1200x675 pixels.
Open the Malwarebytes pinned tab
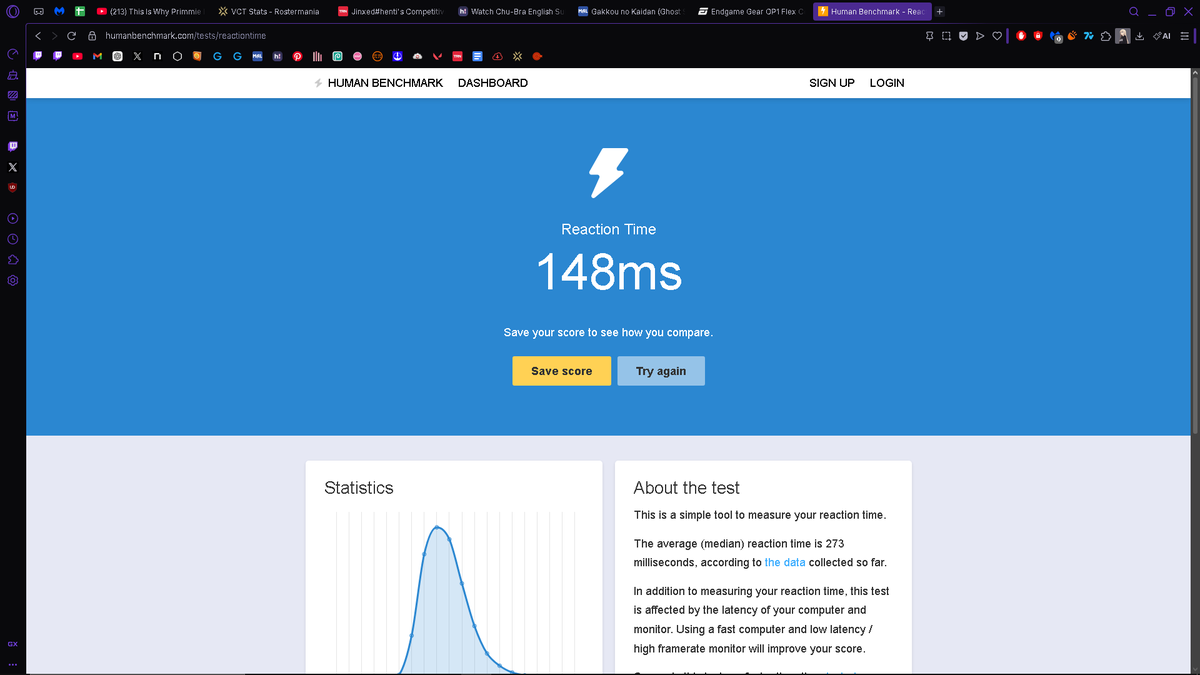pyautogui.click(x=60, y=12)
